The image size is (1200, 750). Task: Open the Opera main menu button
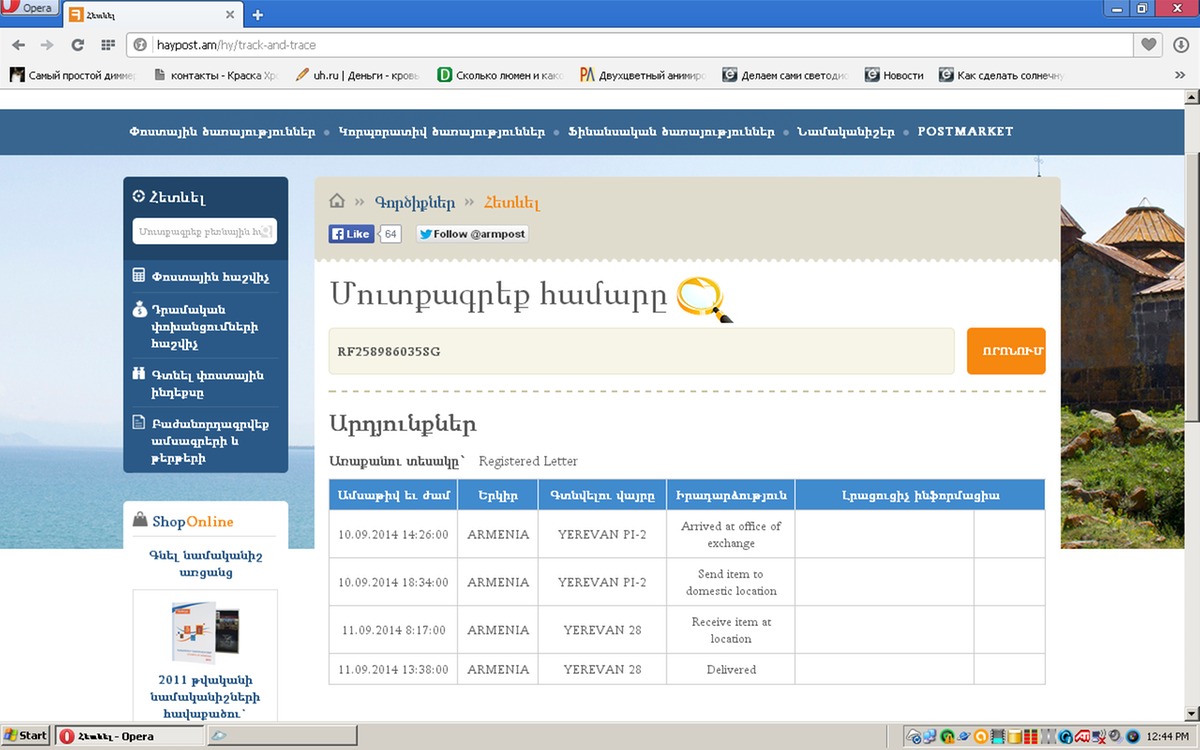pos(30,9)
